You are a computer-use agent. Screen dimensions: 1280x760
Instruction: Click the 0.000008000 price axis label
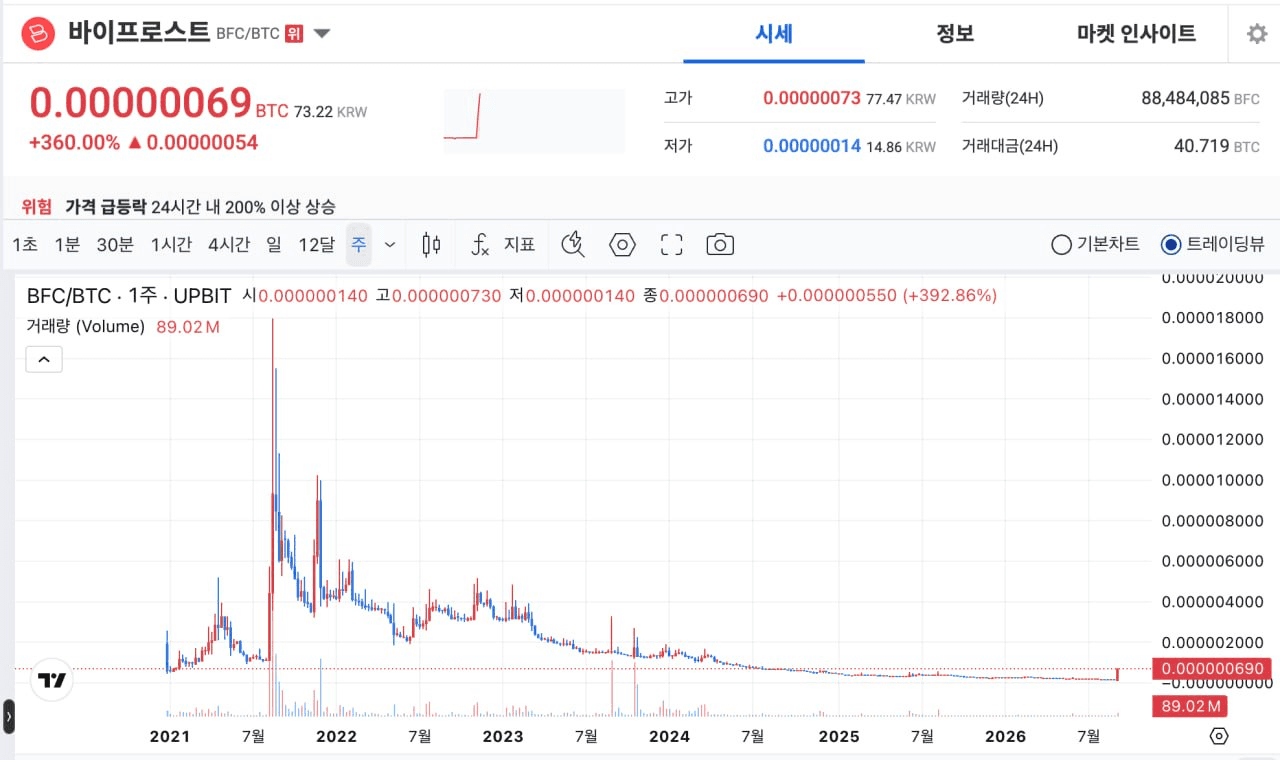1213,520
